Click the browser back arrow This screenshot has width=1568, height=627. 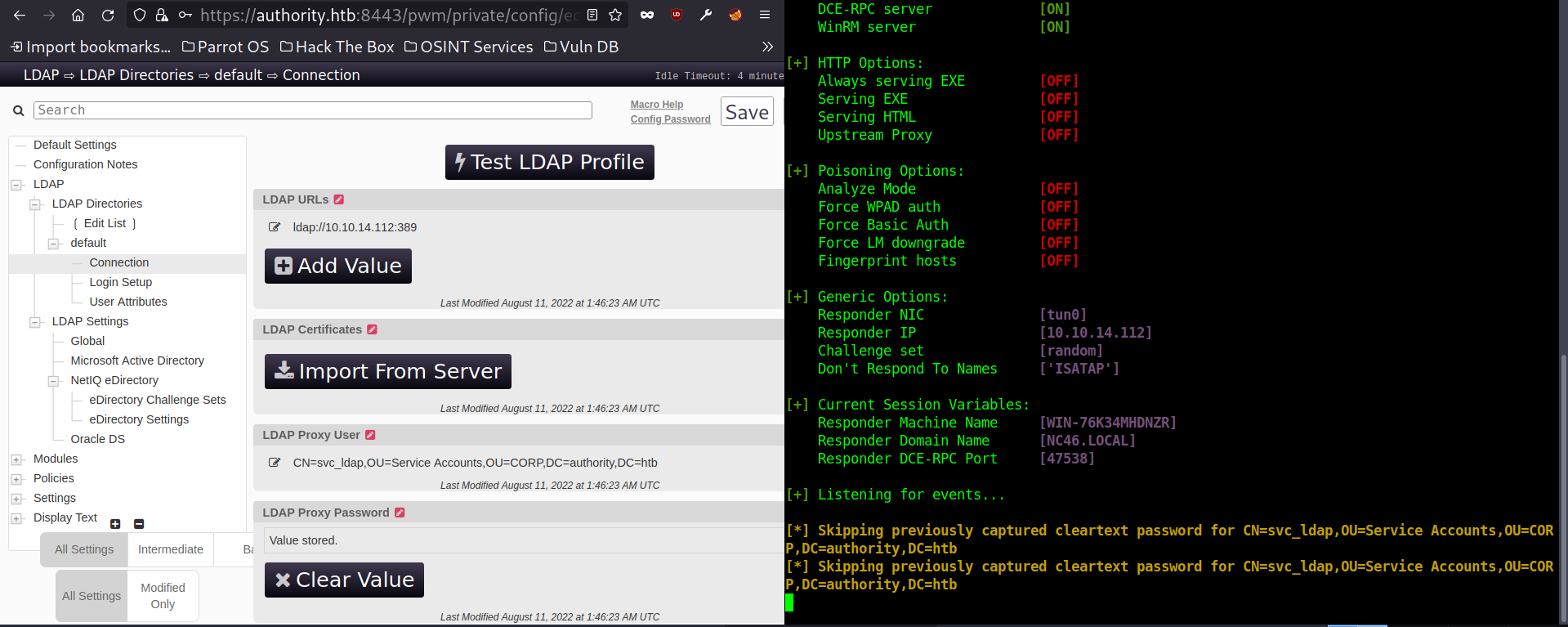20,15
